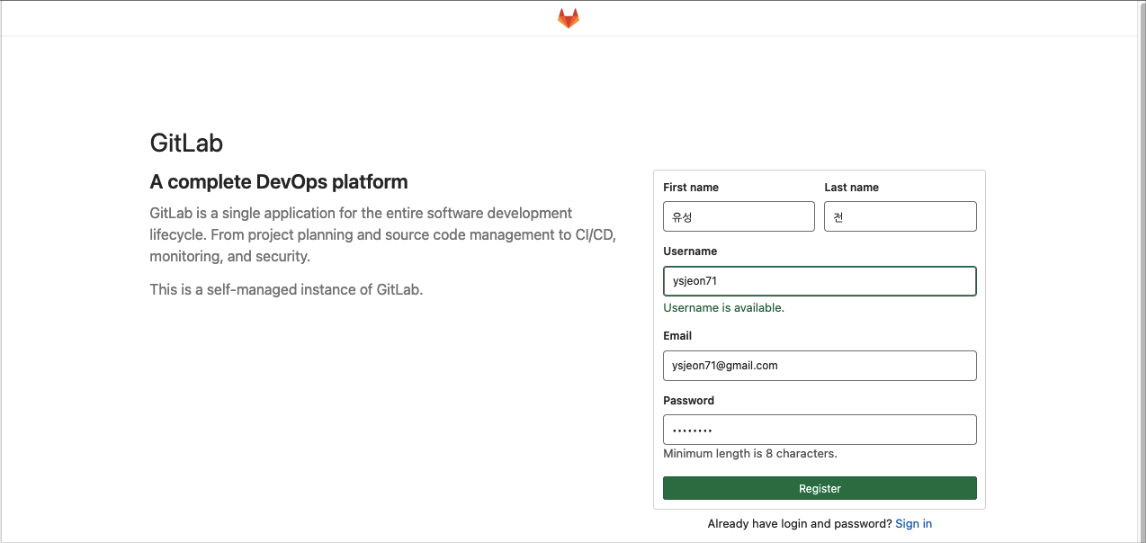This screenshot has height=543, width=1146.
Task: Click the Email label
Action: pos(678,336)
